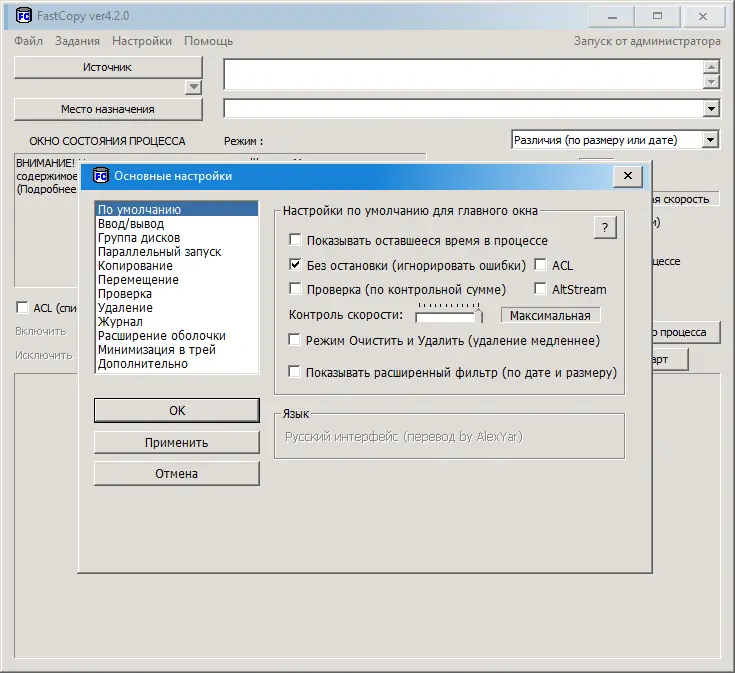Click the Максимальная speed button
735x673 pixels.
[x=550, y=315]
